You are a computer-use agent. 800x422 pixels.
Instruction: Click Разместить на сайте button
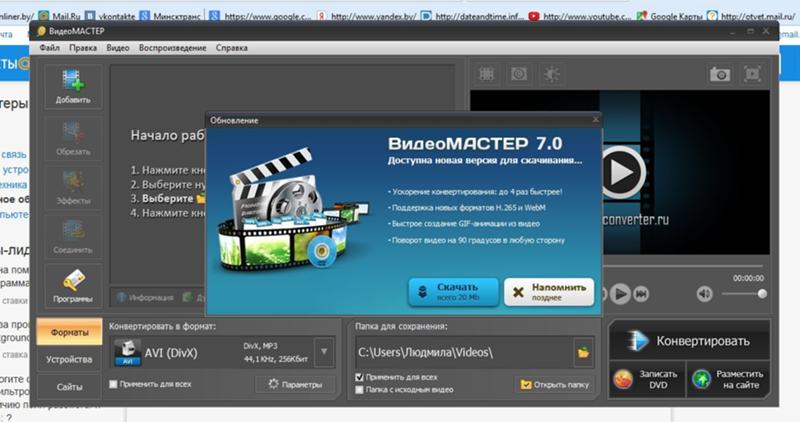[728, 379]
